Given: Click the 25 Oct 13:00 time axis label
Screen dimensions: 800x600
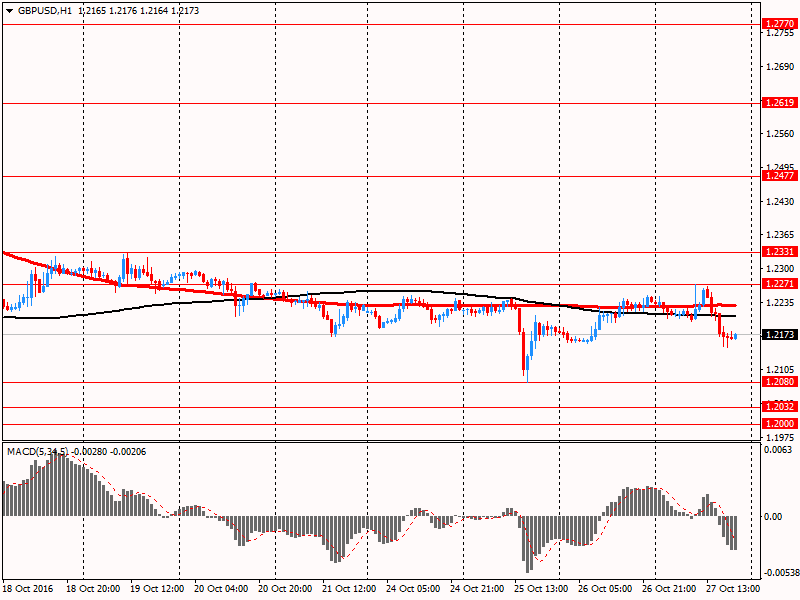Looking at the screenshot, I should pos(541,588).
